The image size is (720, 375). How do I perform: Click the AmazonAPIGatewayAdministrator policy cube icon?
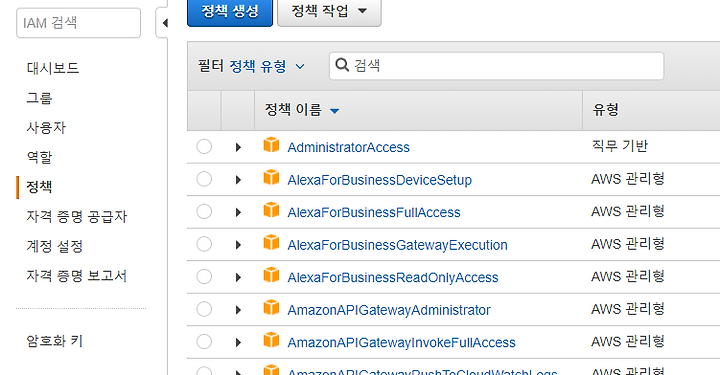271,308
